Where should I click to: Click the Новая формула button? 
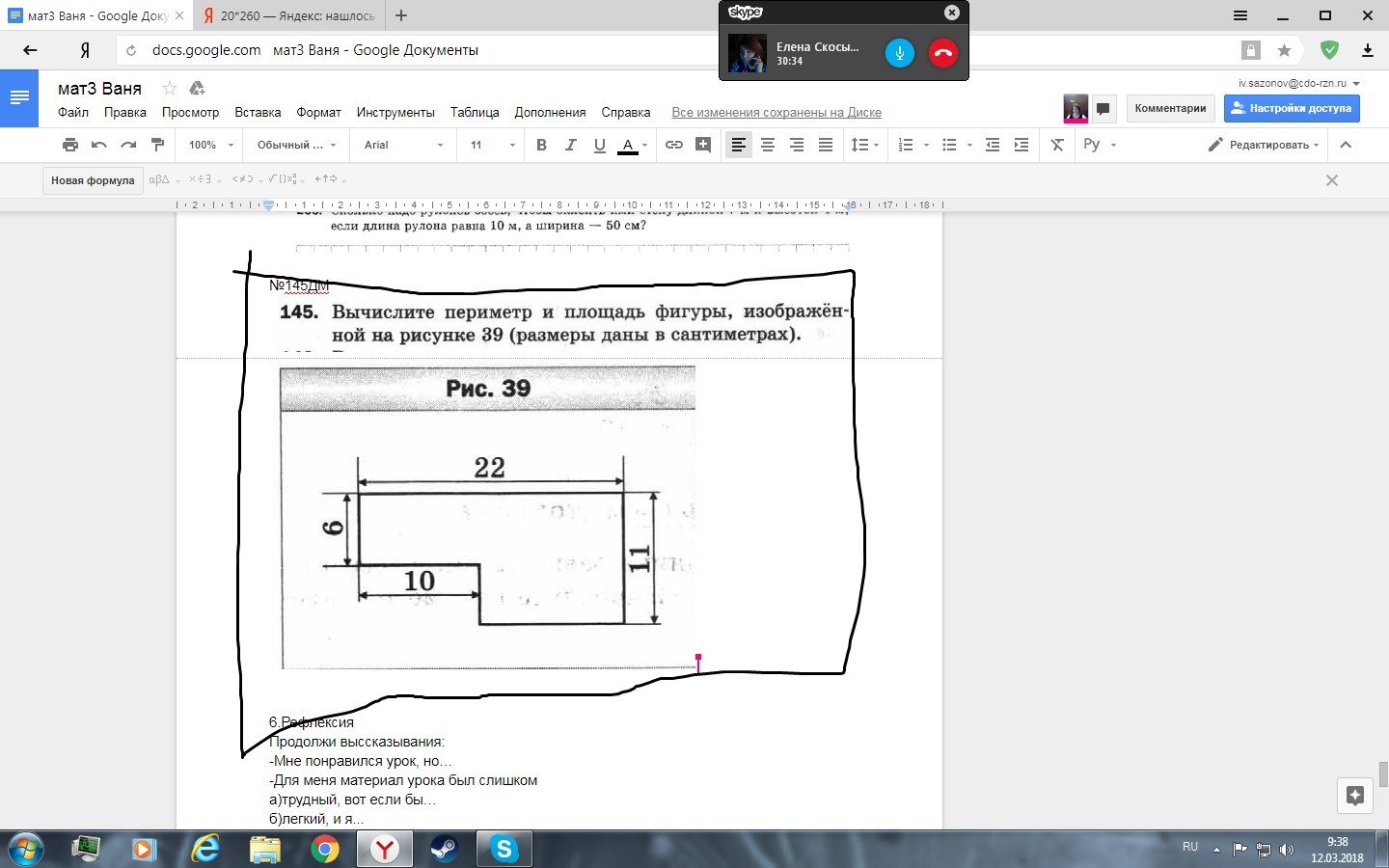coord(93,180)
